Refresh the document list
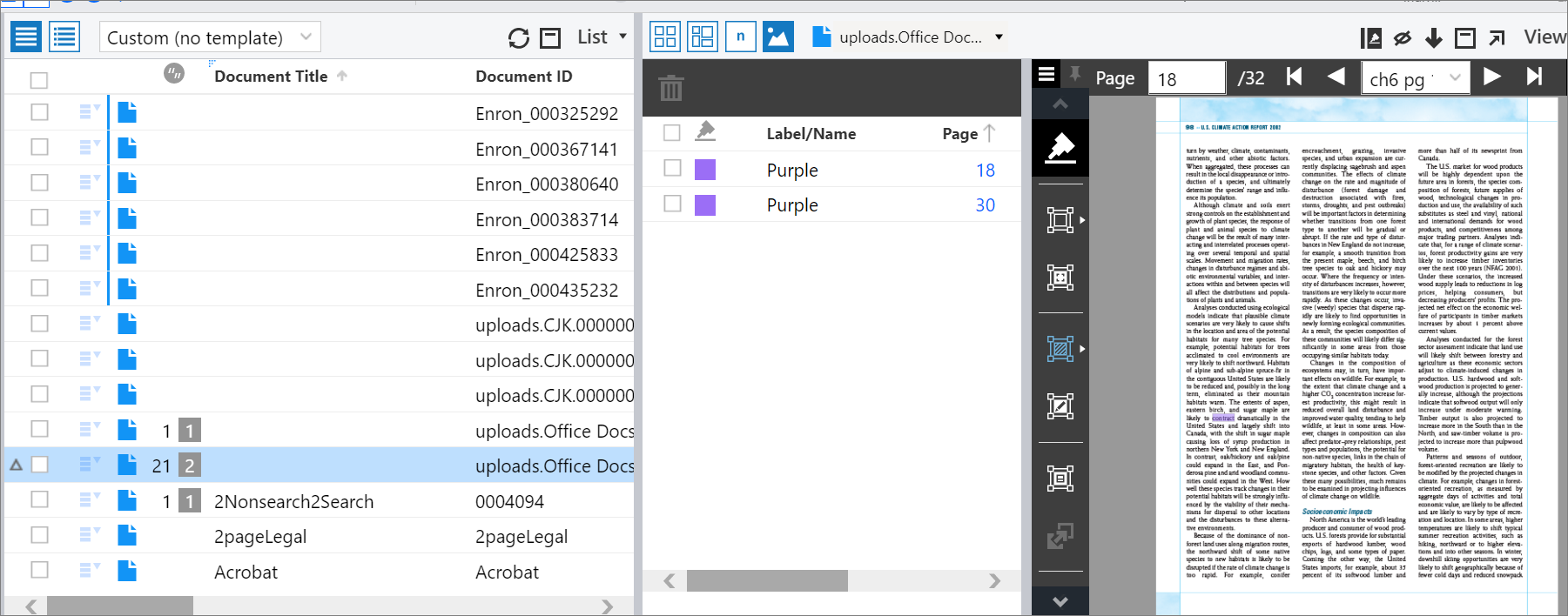1568x616 pixels. coord(518,38)
